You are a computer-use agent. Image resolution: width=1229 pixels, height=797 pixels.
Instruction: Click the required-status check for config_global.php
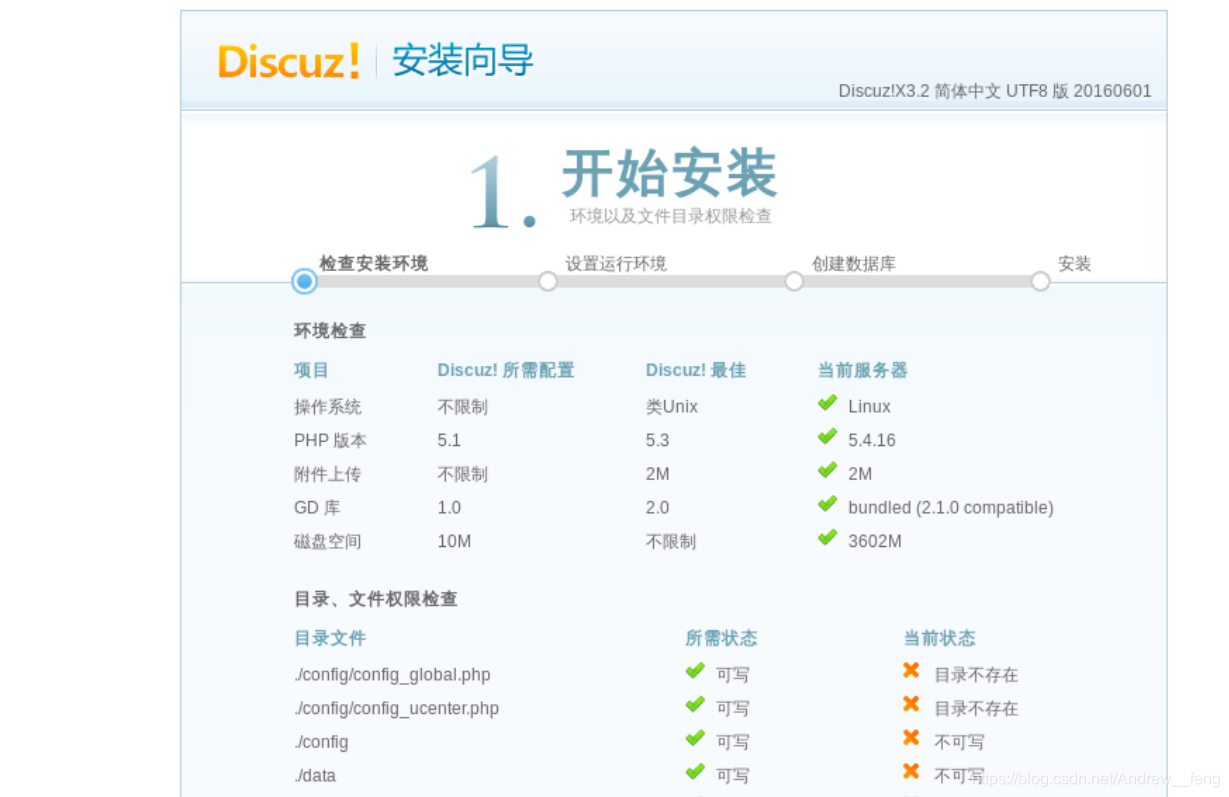[x=695, y=671]
